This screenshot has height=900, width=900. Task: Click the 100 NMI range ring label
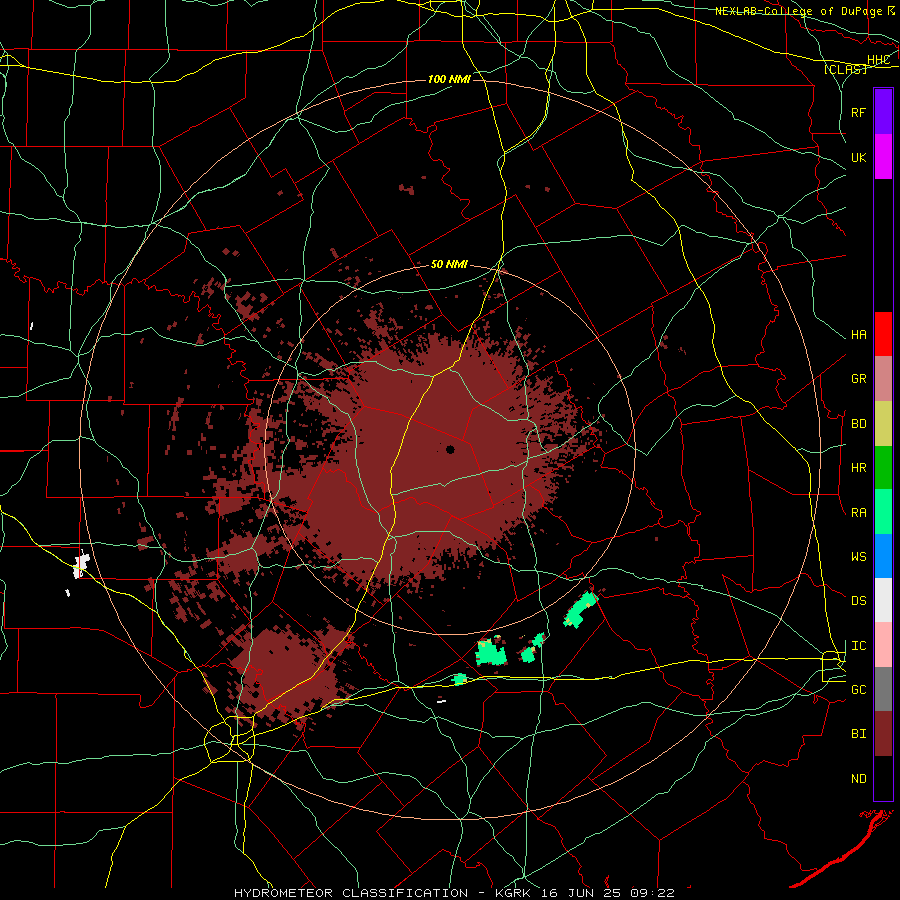449,79
